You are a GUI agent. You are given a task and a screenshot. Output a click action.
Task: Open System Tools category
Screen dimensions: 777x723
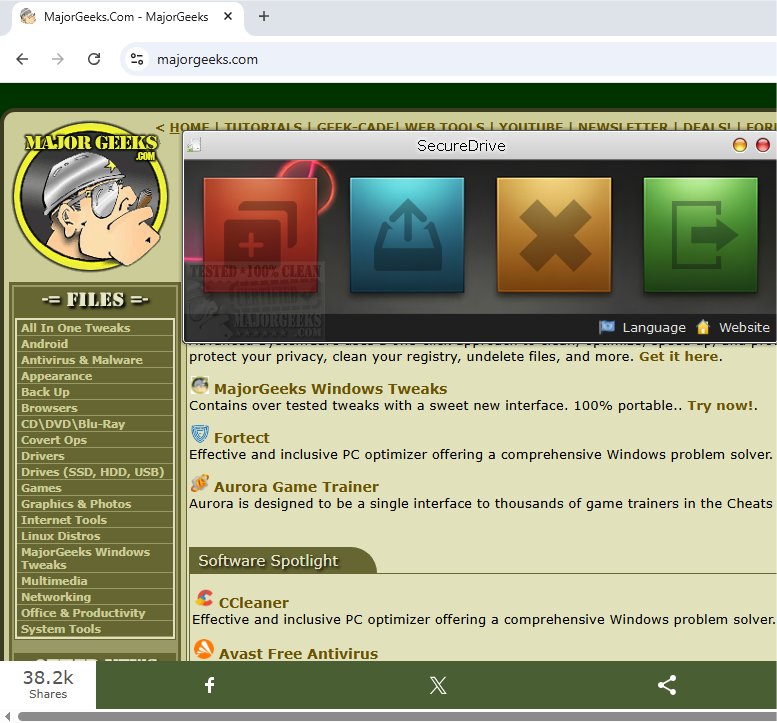(x=94, y=629)
